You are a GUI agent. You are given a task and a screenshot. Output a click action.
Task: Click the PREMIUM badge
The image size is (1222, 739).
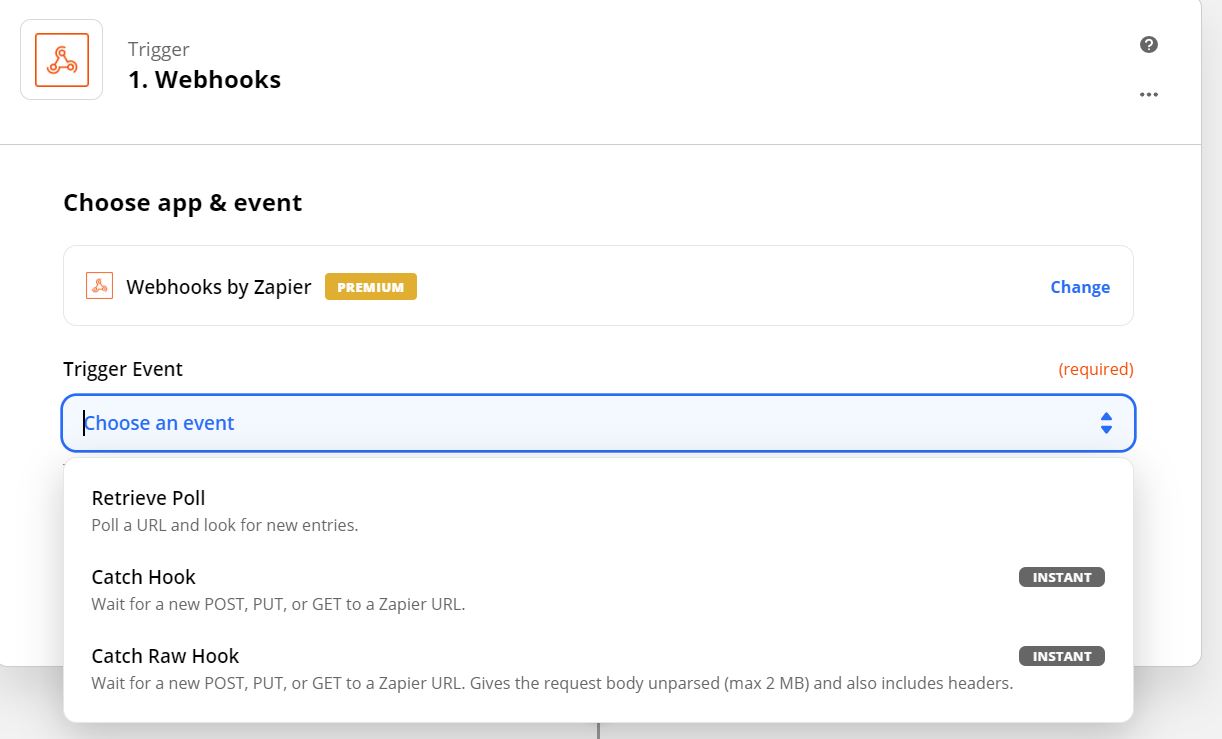click(x=371, y=287)
